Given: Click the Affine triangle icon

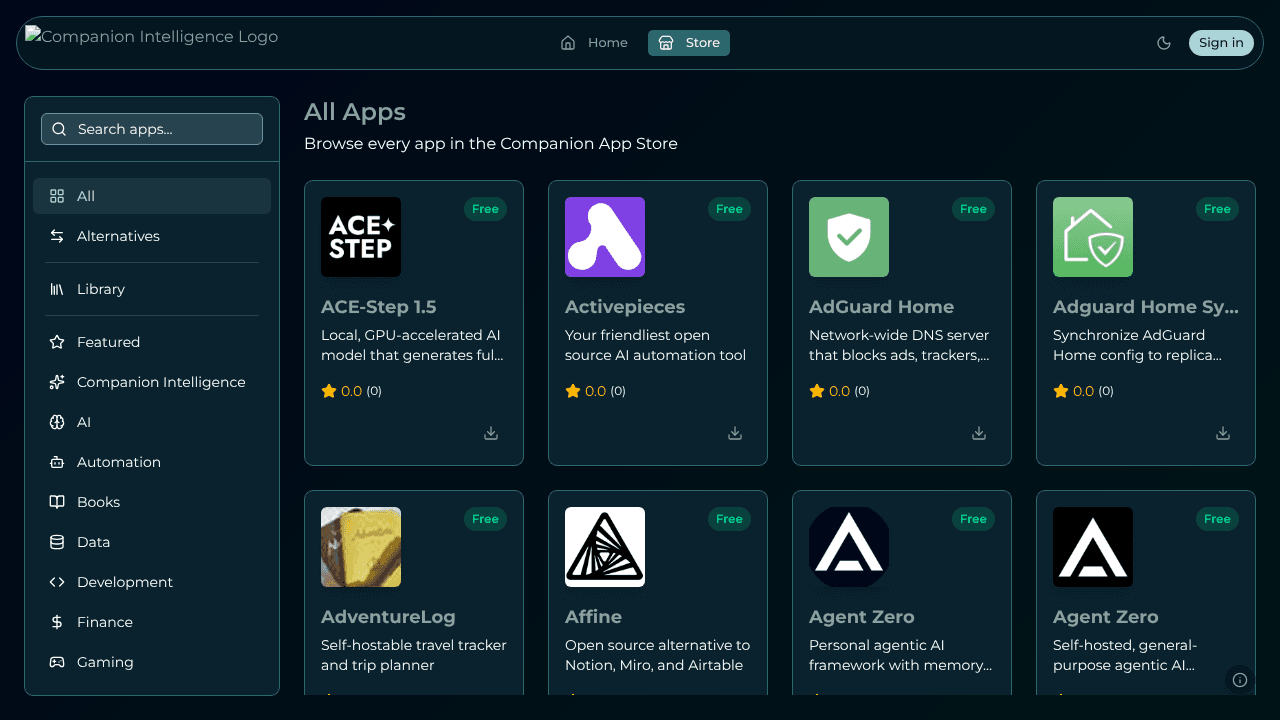Looking at the screenshot, I should [x=605, y=547].
